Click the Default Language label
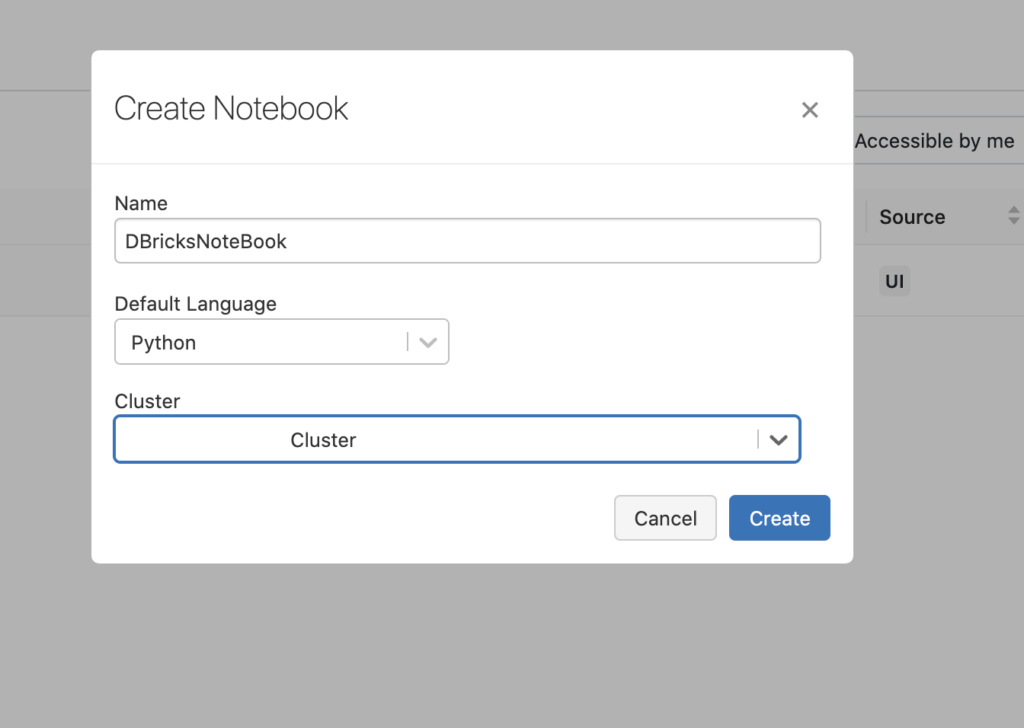Screen dimensions: 1024x728 click(195, 303)
